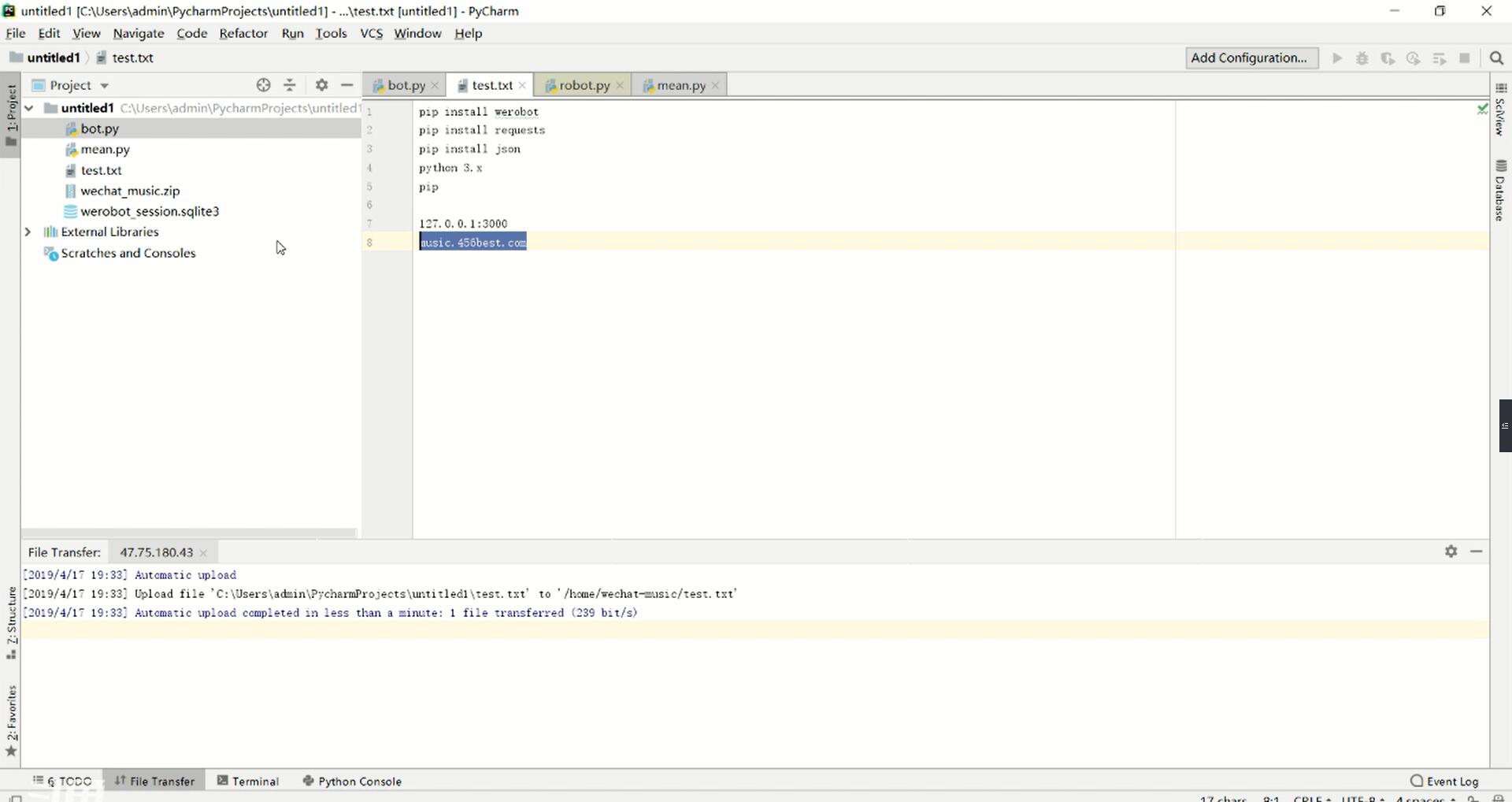Hide the File Transfer panel
This screenshot has height=802, width=1512.
[1477, 551]
